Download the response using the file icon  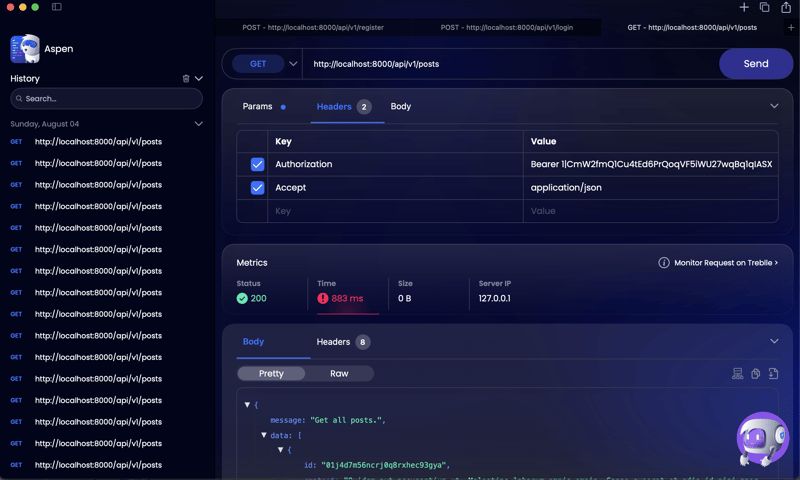[773, 374]
